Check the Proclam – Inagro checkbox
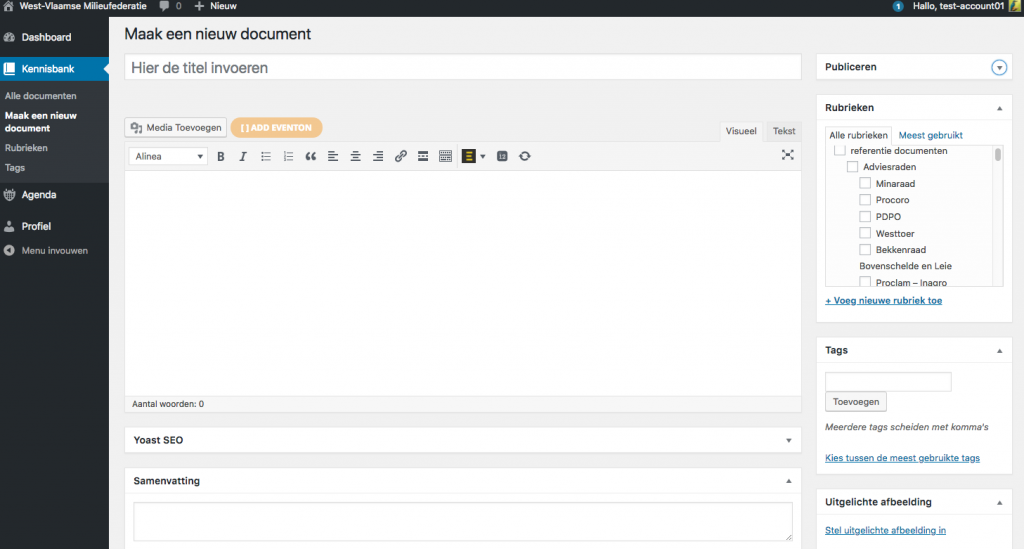The width and height of the screenshot is (1024, 549). click(x=865, y=282)
